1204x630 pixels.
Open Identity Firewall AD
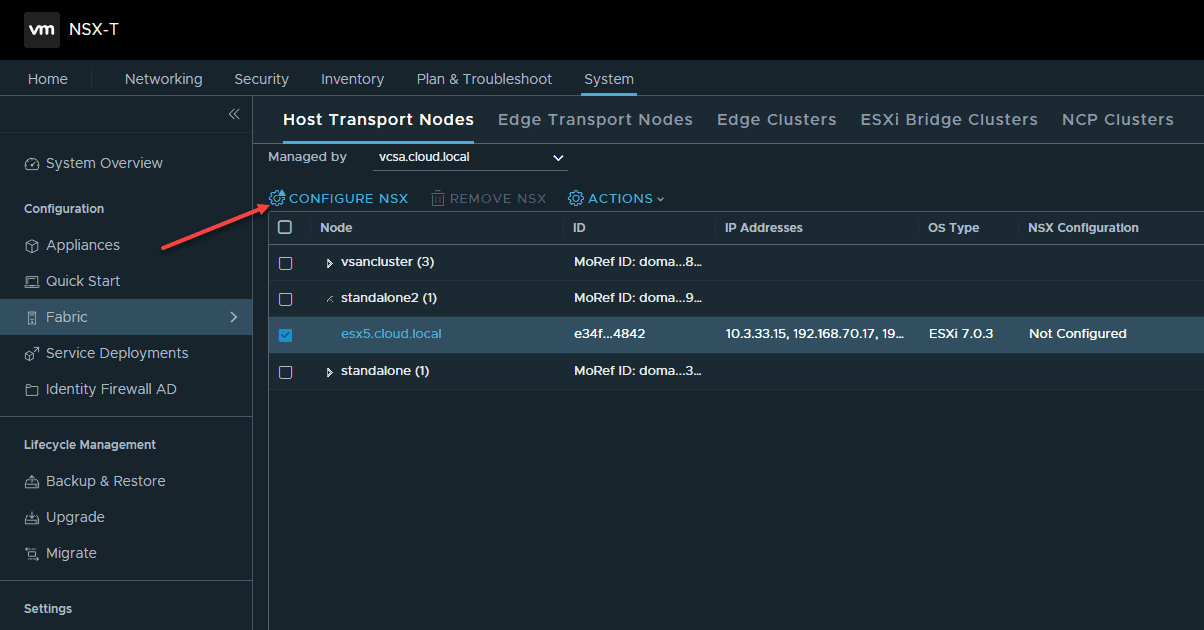111,388
